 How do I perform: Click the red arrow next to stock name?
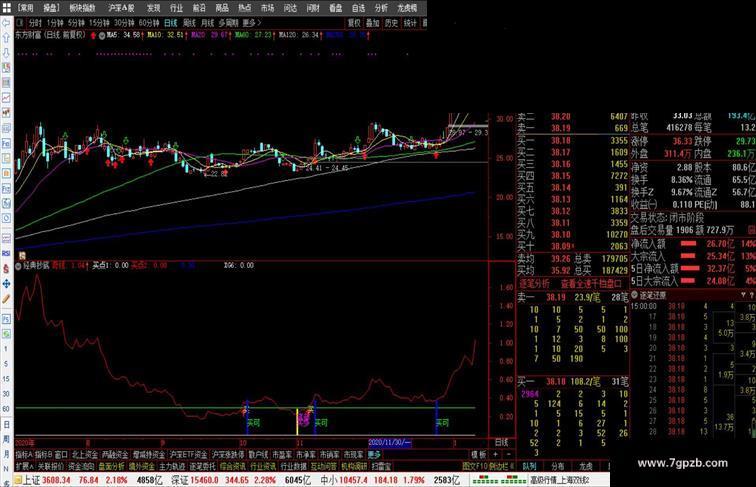(93, 35)
